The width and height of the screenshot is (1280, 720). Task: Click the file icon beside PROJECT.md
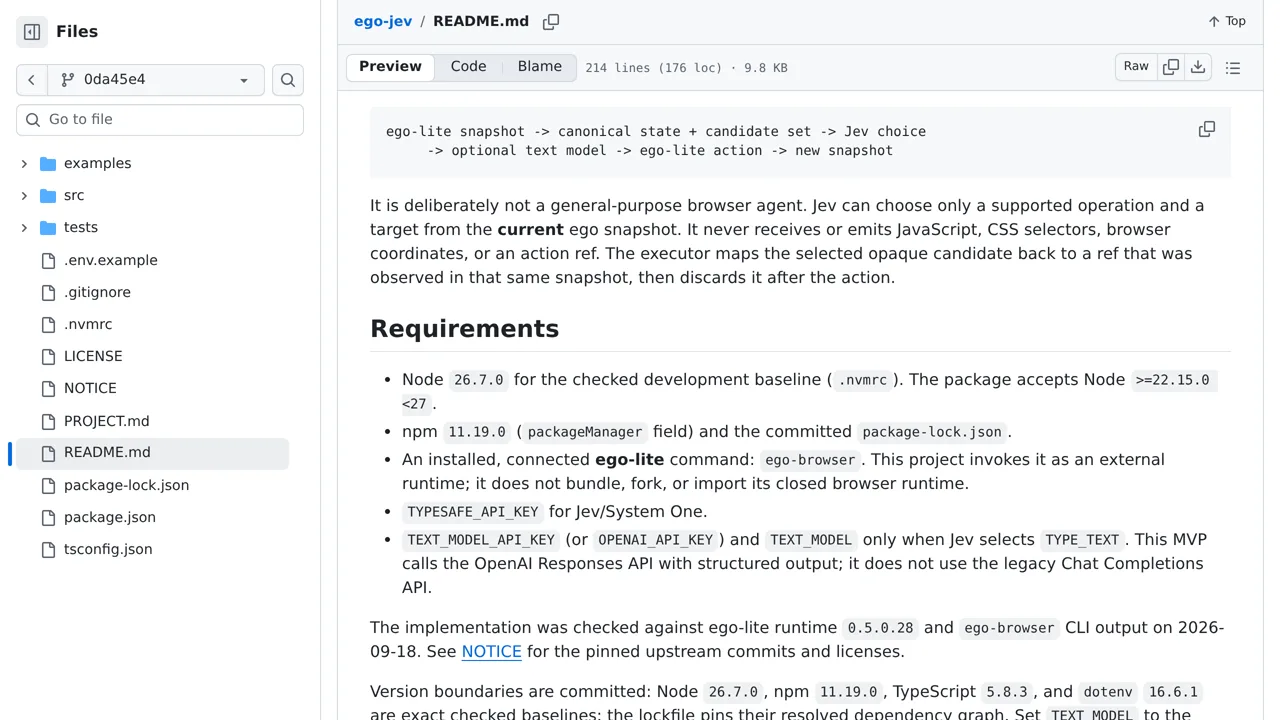pos(48,421)
